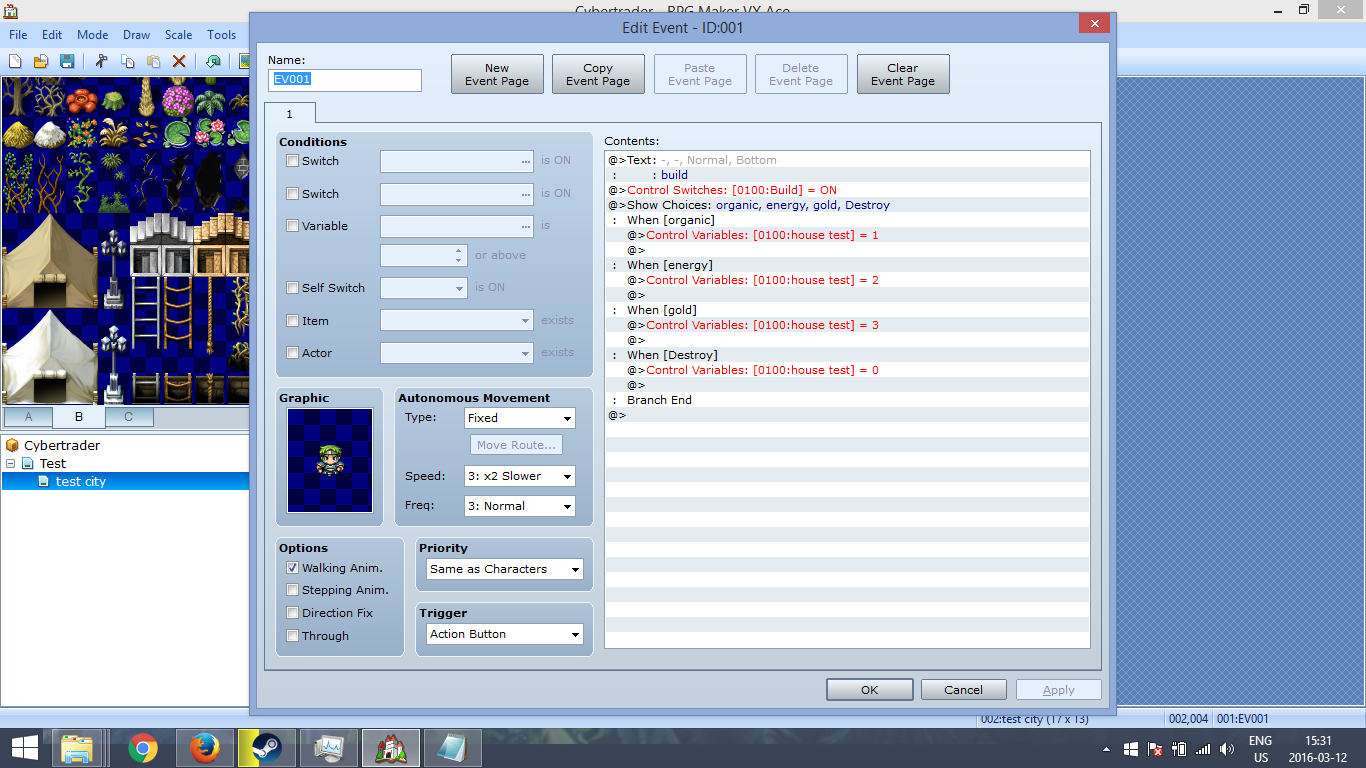Open the File menu
This screenshot has height=768, width=1366.
tap(18, 35)
